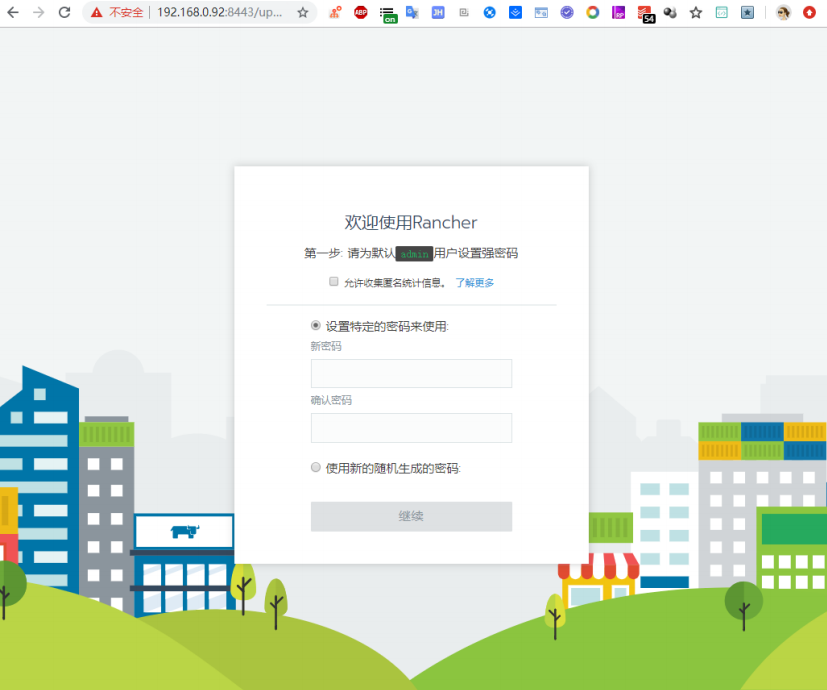Focus the 新密码 new password field
Viewport: 827px width, 690px height.
(x=411, y=373)
